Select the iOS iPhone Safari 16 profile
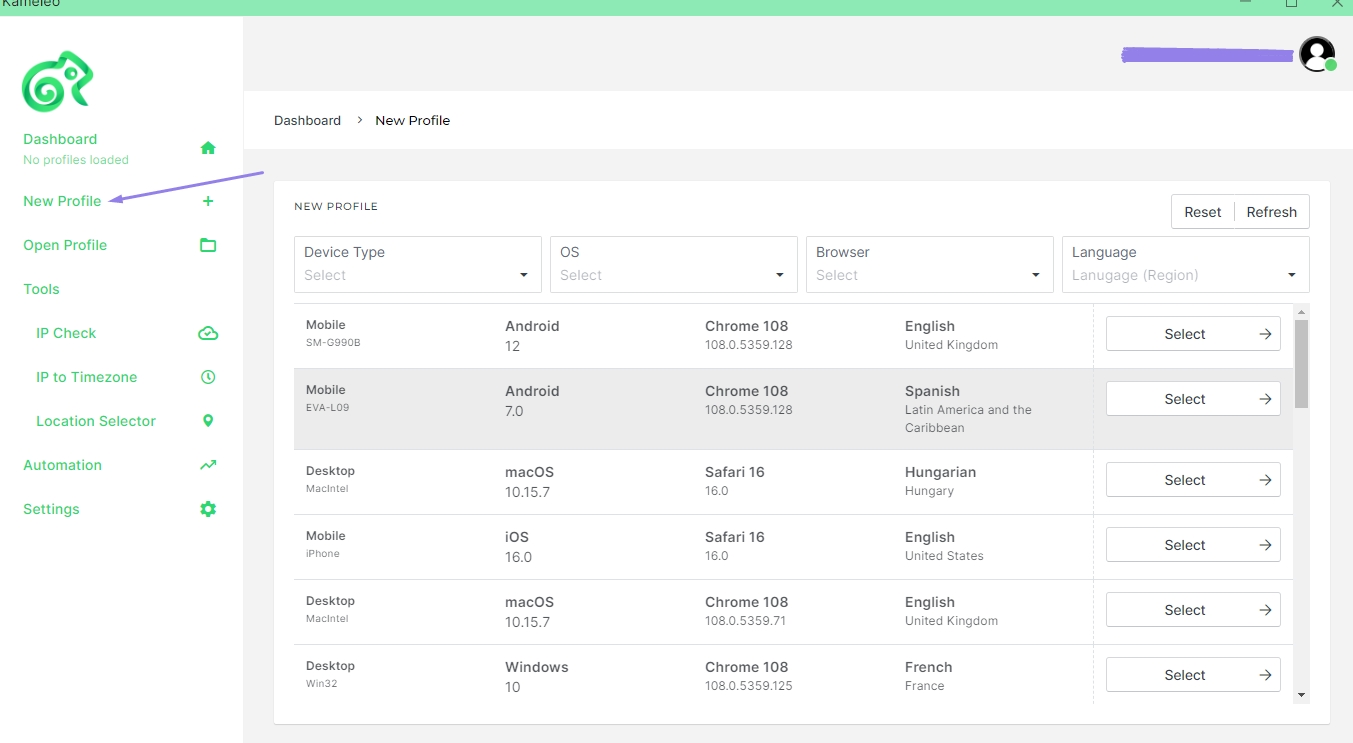Viewport: 1353px width, 743px height. 1192,545
